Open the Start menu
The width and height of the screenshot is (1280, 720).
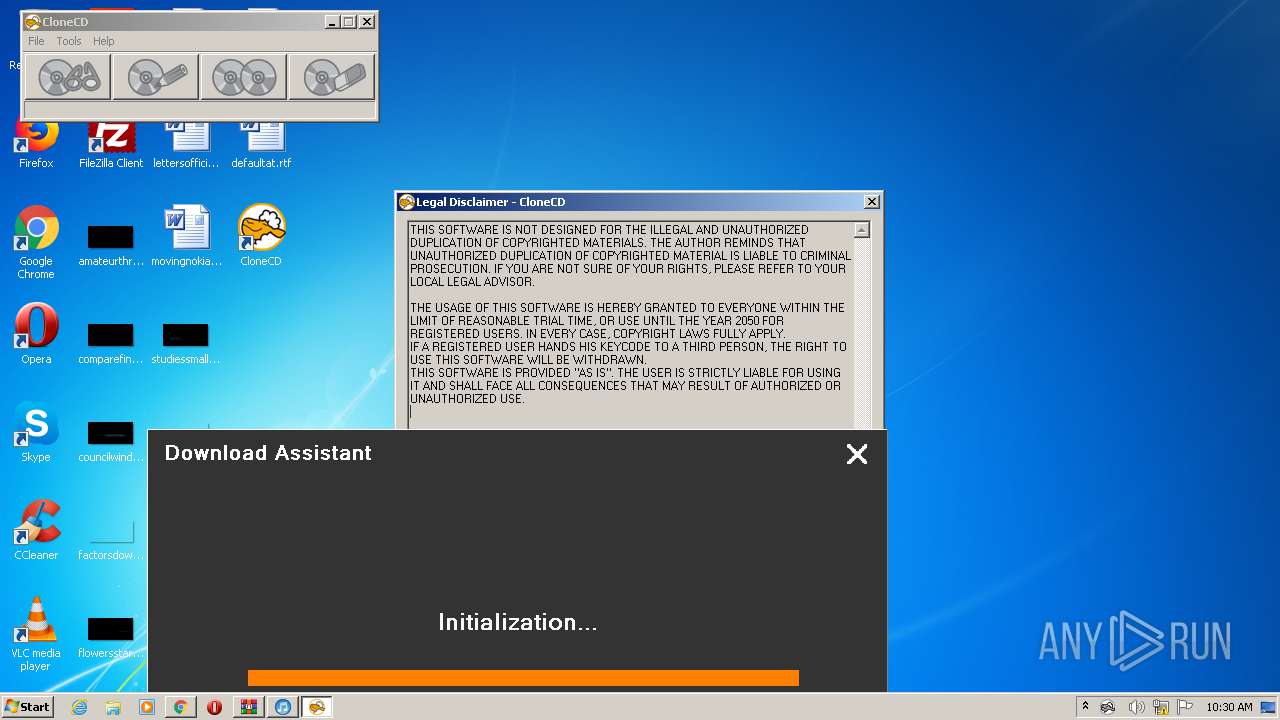[27, 707]
